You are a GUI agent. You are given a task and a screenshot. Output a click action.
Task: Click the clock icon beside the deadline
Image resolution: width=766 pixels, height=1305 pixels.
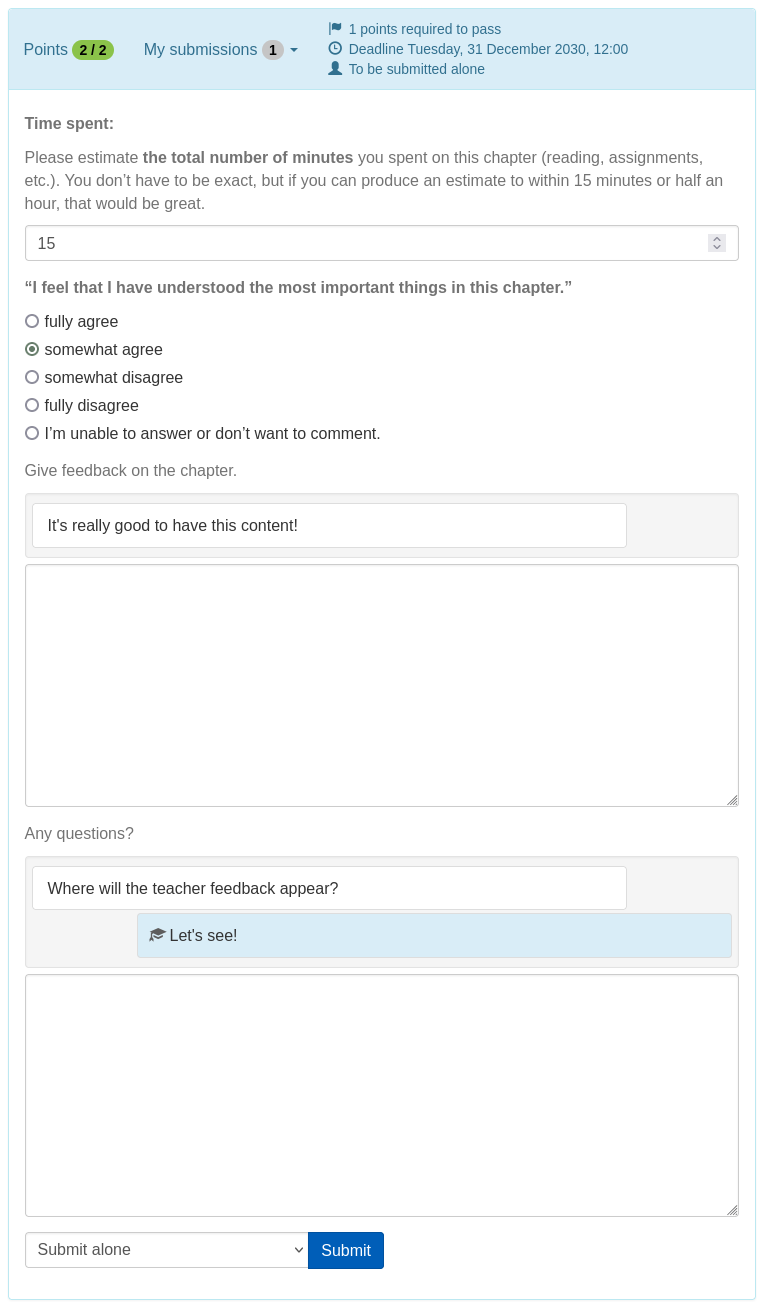335,49
